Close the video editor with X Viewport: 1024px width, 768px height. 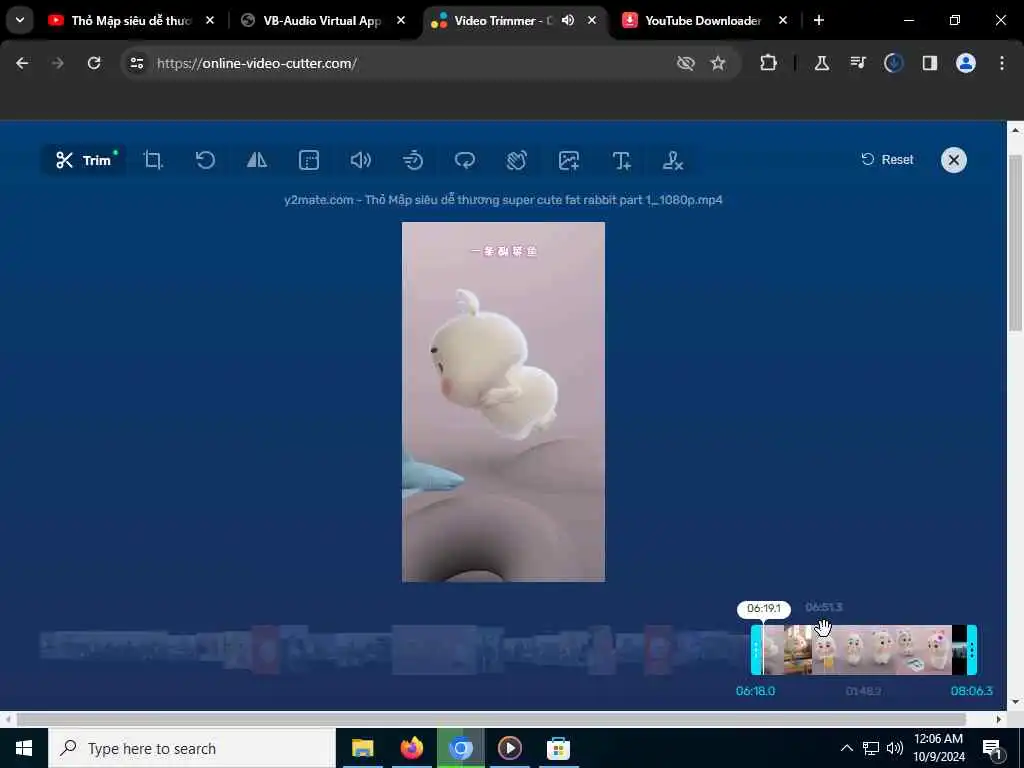pos(953,160)
